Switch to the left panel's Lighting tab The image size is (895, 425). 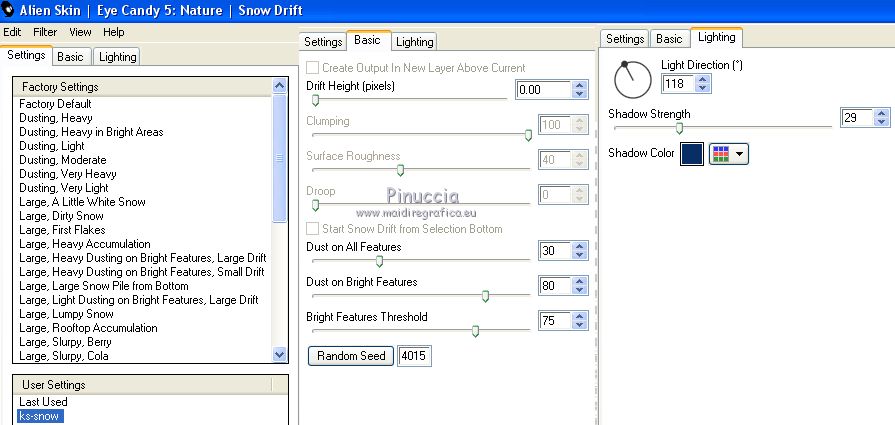click(118, 57)
